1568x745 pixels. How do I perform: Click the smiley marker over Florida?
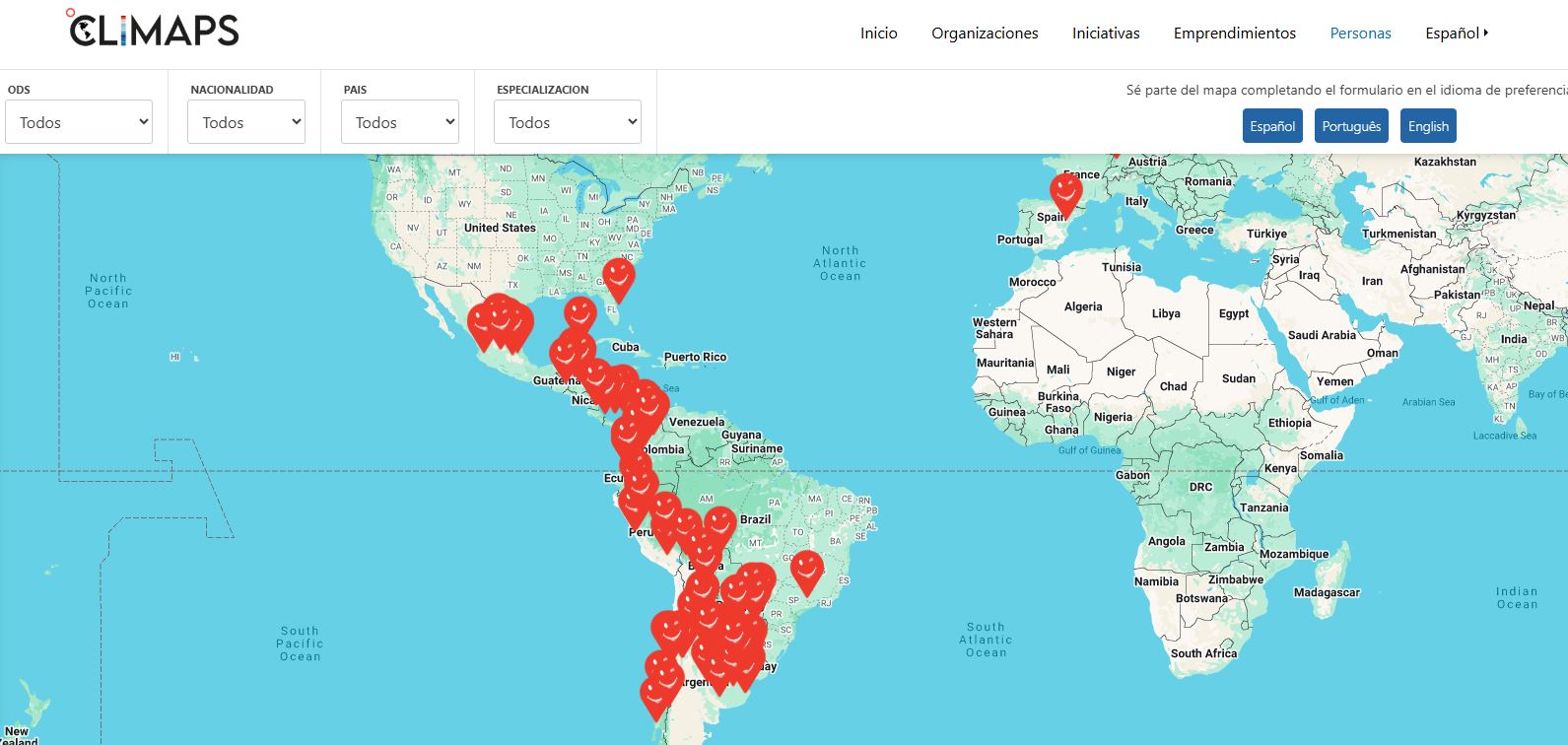click(x=618, y=276)
